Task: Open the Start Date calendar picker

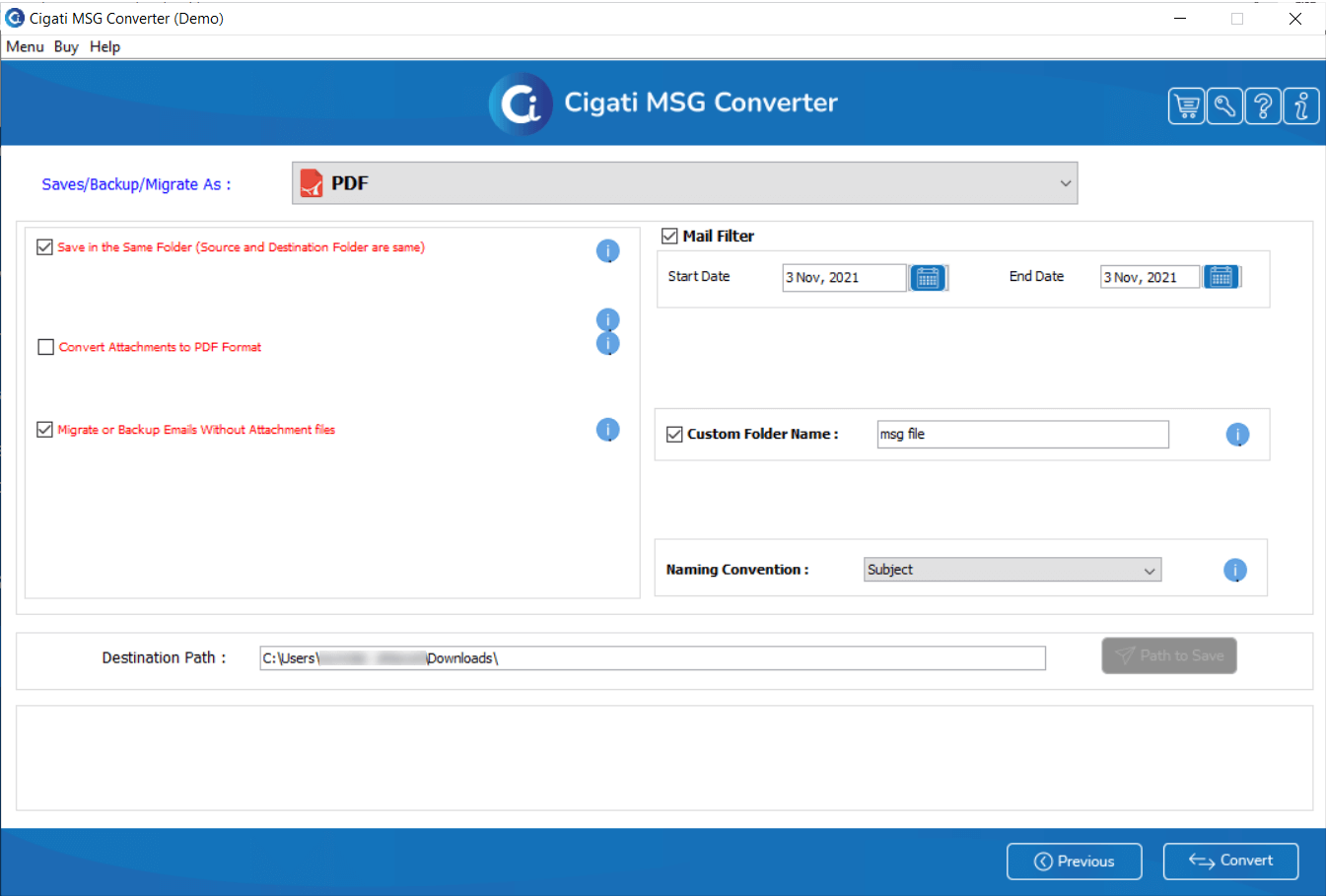Action: pos(928,278)
